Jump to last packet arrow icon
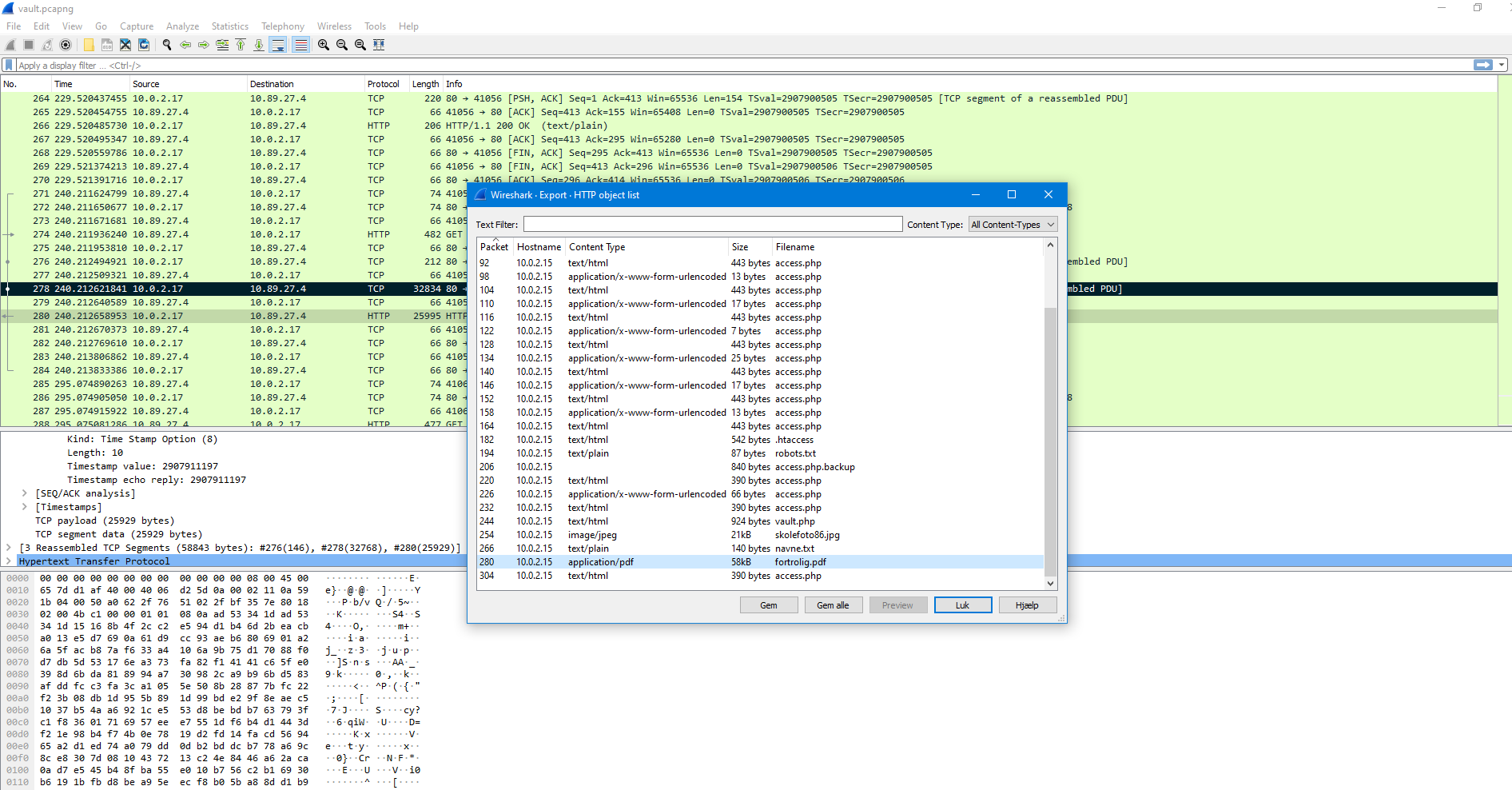The width and height of the screenshot is (1512, 790). click(x=259, y=45)
